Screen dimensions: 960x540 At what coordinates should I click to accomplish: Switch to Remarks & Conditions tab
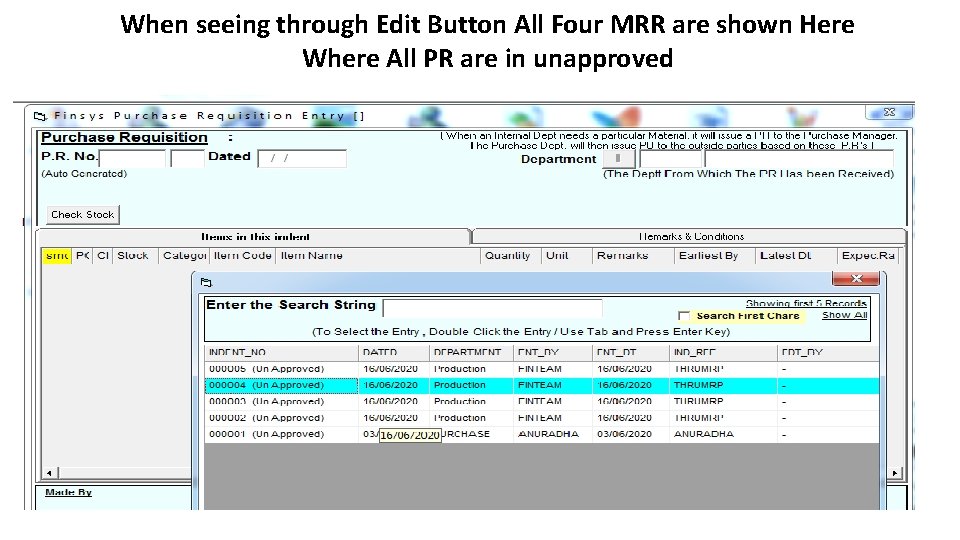click(691, 236)
